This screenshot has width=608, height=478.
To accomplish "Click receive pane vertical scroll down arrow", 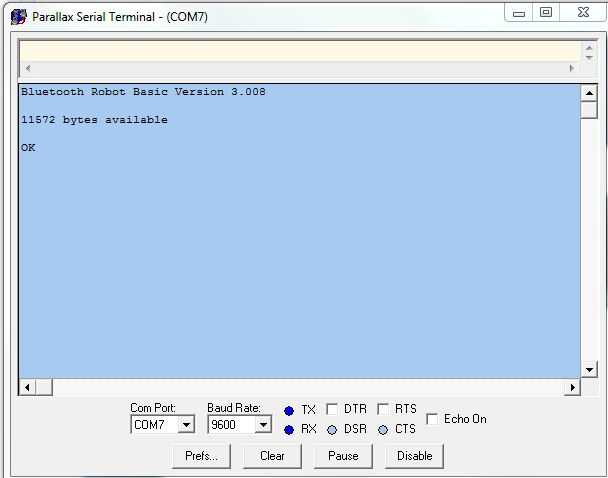I will [x=589, y=369].
